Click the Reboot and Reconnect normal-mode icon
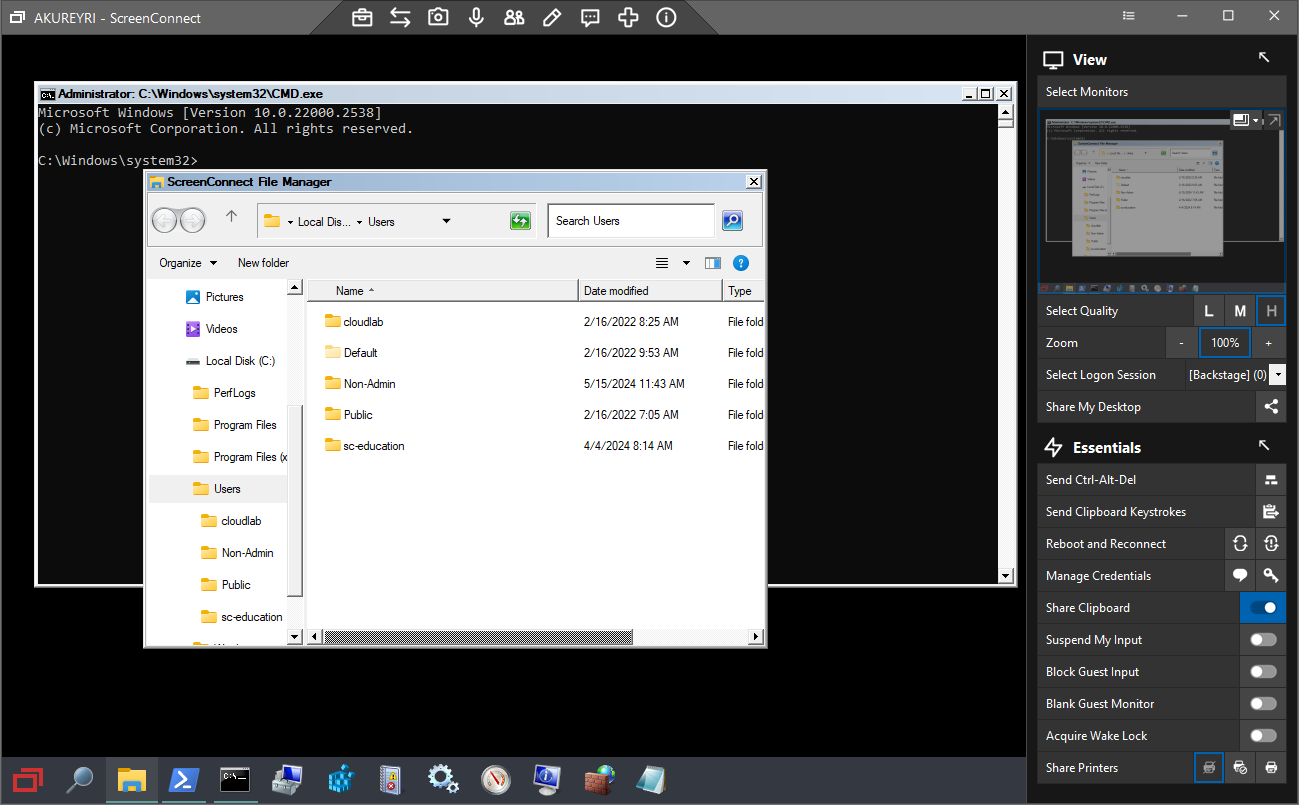 click(x=1240, y=544)
